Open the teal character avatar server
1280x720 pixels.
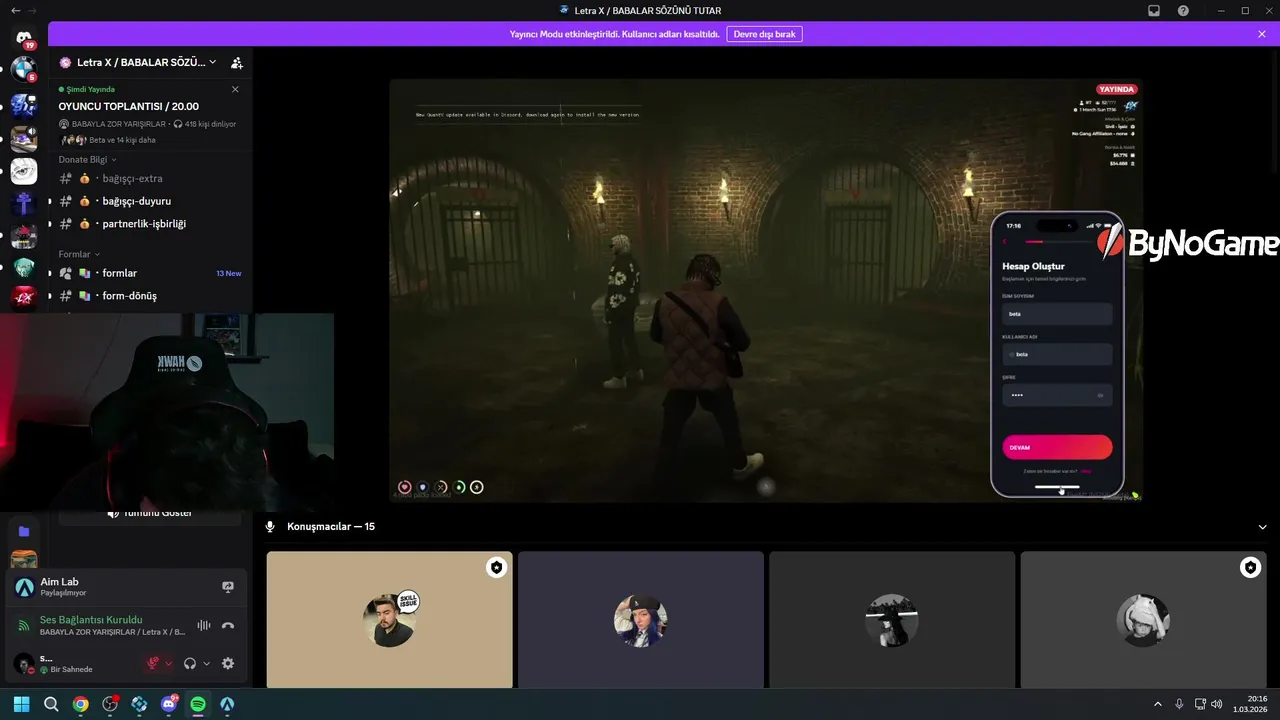(x=24, y=267)
